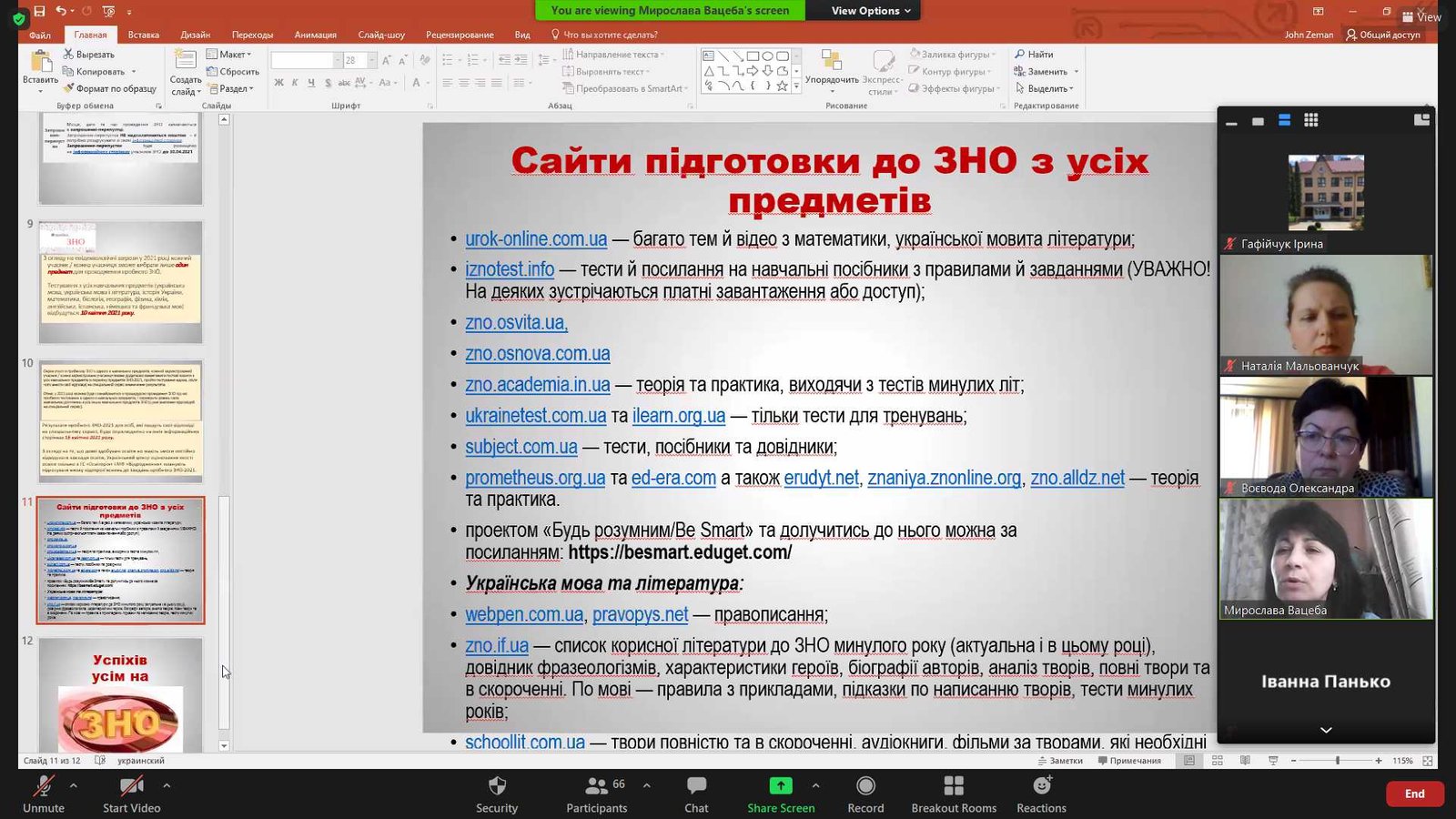
Task: Switch video panel to grid view
Action: point(1310,120)
